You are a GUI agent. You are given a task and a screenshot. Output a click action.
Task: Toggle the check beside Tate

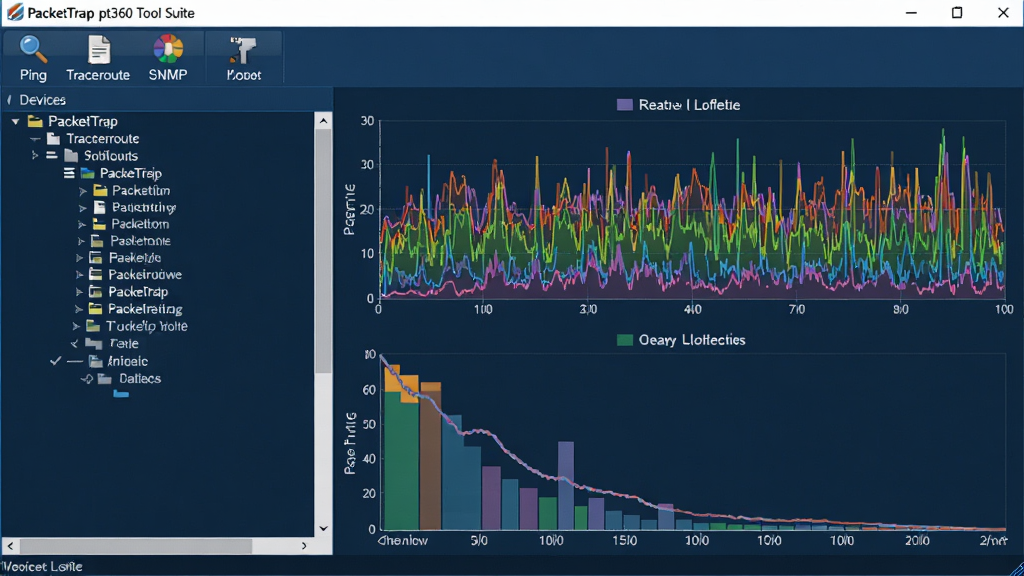pos(74,344)
